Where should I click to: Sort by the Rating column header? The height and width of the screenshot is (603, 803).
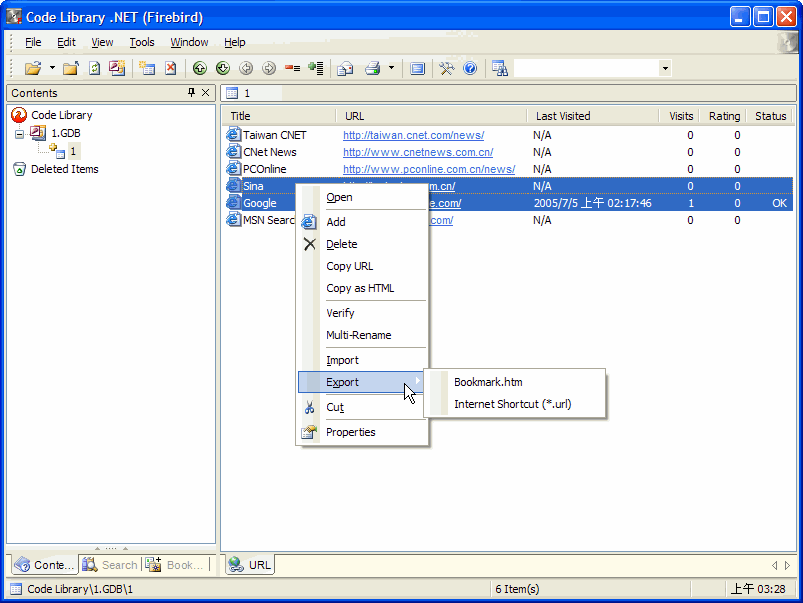click(723, 116)
